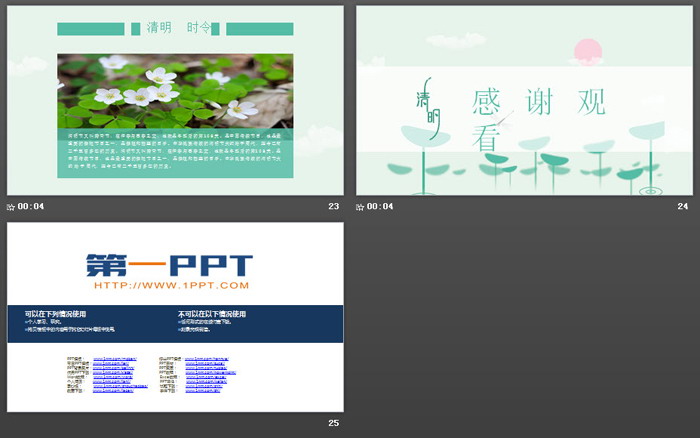Click the 不可以在以下情况使用 heading on slide 25
This screenshot has height=438, width=700.
(x=212, y=314)
